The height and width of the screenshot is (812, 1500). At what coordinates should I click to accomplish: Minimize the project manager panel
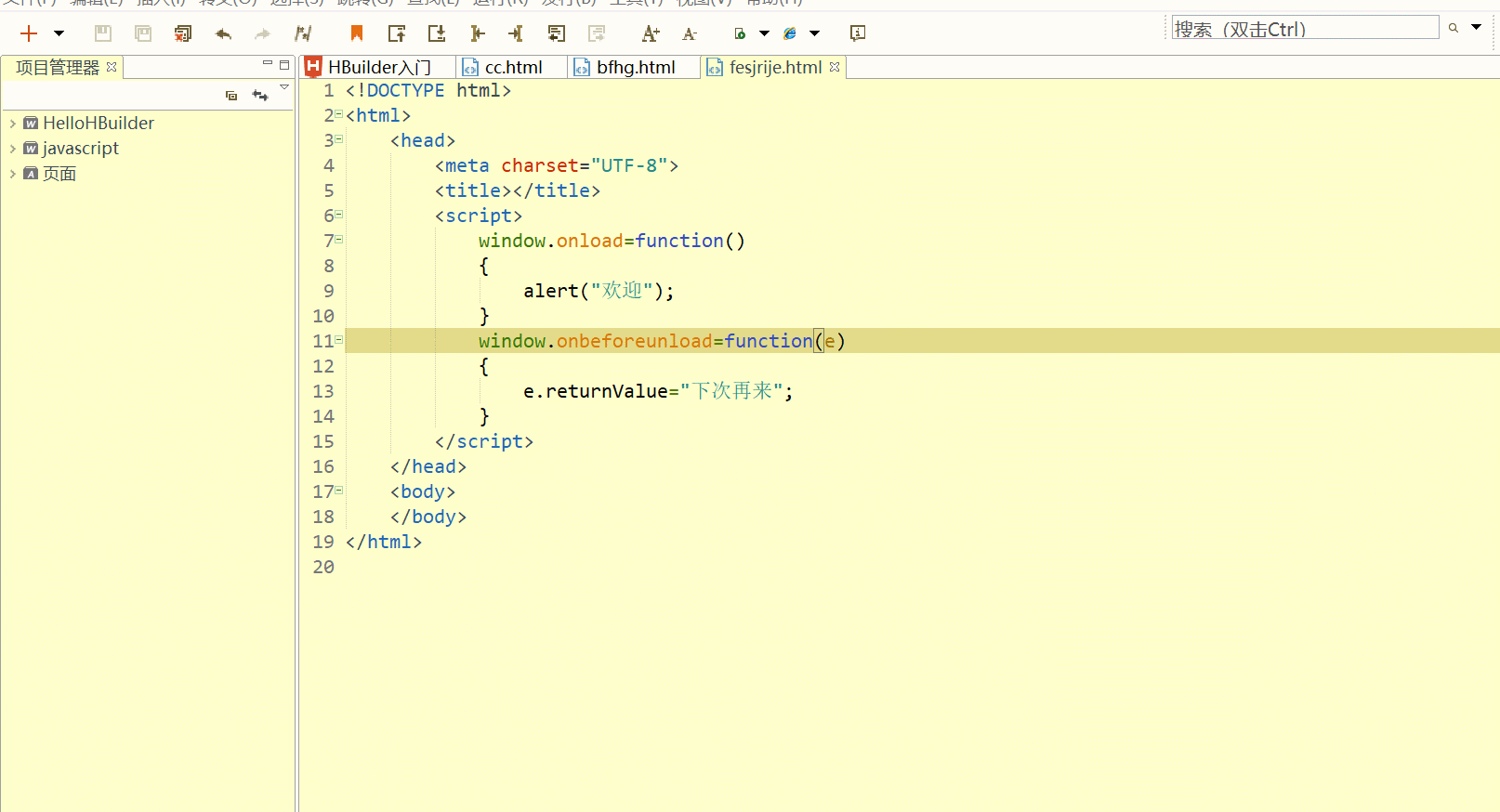(268, 63)
